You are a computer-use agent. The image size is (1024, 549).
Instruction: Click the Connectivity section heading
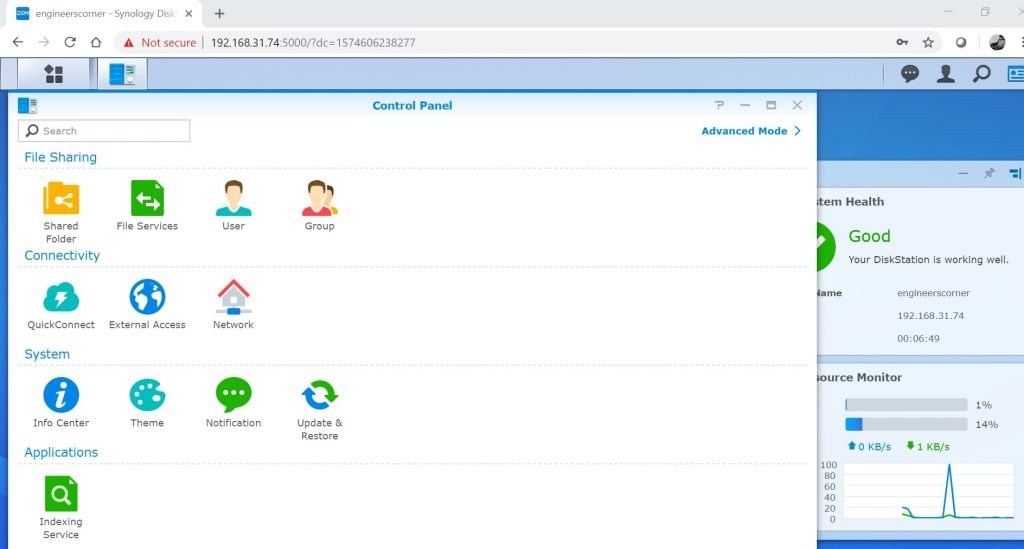[62, 255]
